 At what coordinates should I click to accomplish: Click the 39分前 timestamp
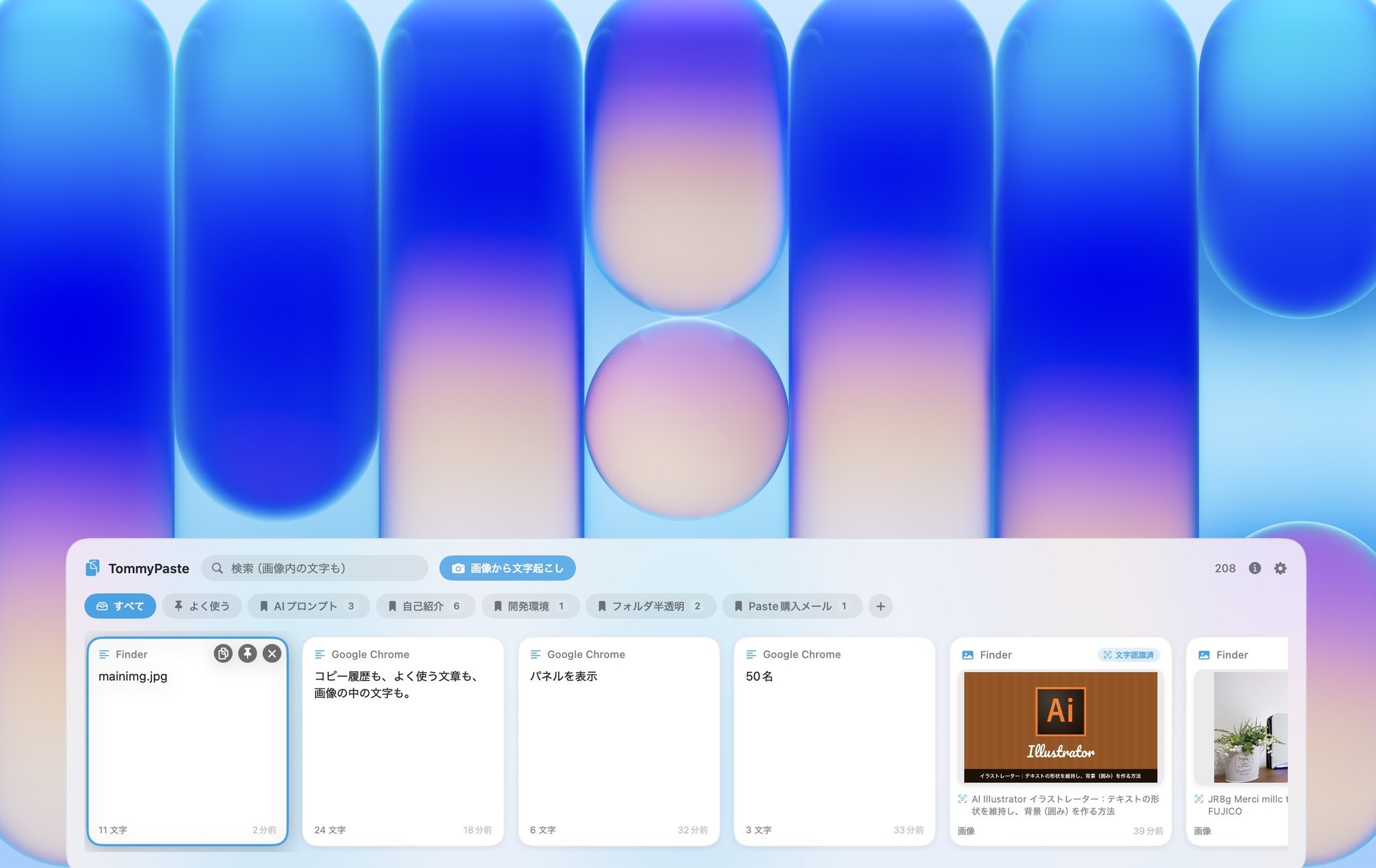point(1148,831)
